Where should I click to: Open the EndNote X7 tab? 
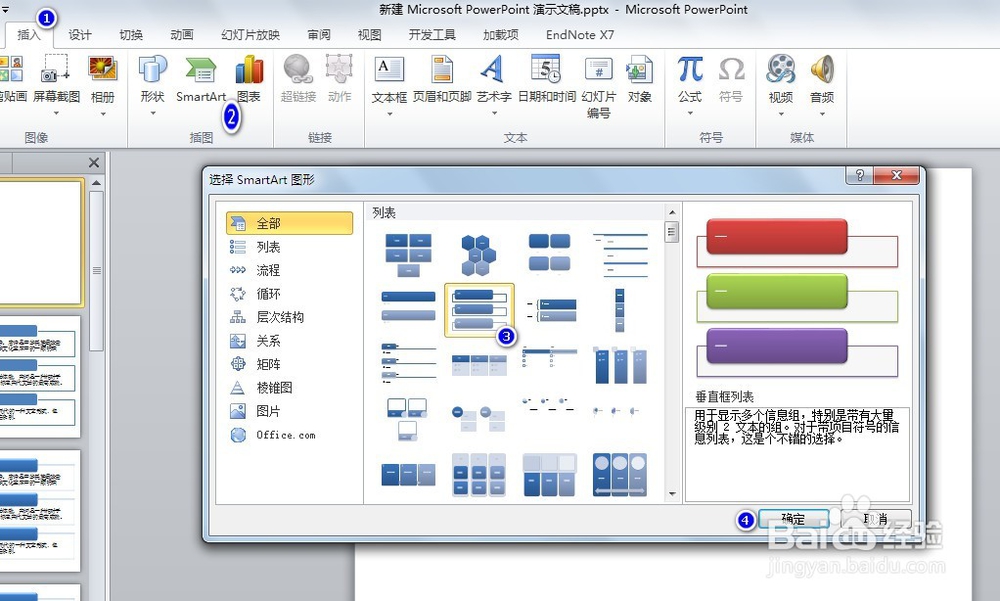point(580,35)
